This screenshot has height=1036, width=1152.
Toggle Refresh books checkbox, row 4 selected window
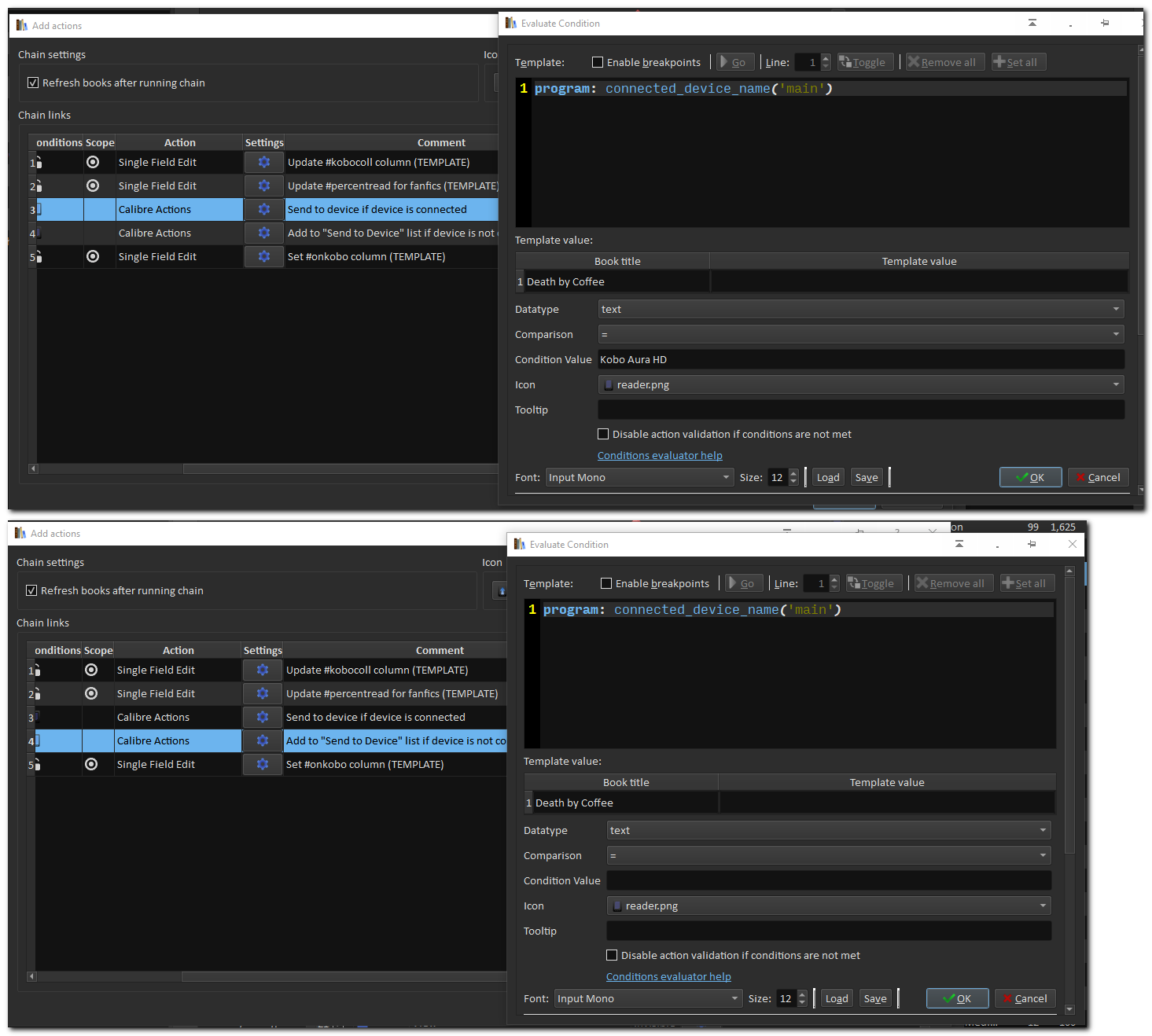[31, 590]
